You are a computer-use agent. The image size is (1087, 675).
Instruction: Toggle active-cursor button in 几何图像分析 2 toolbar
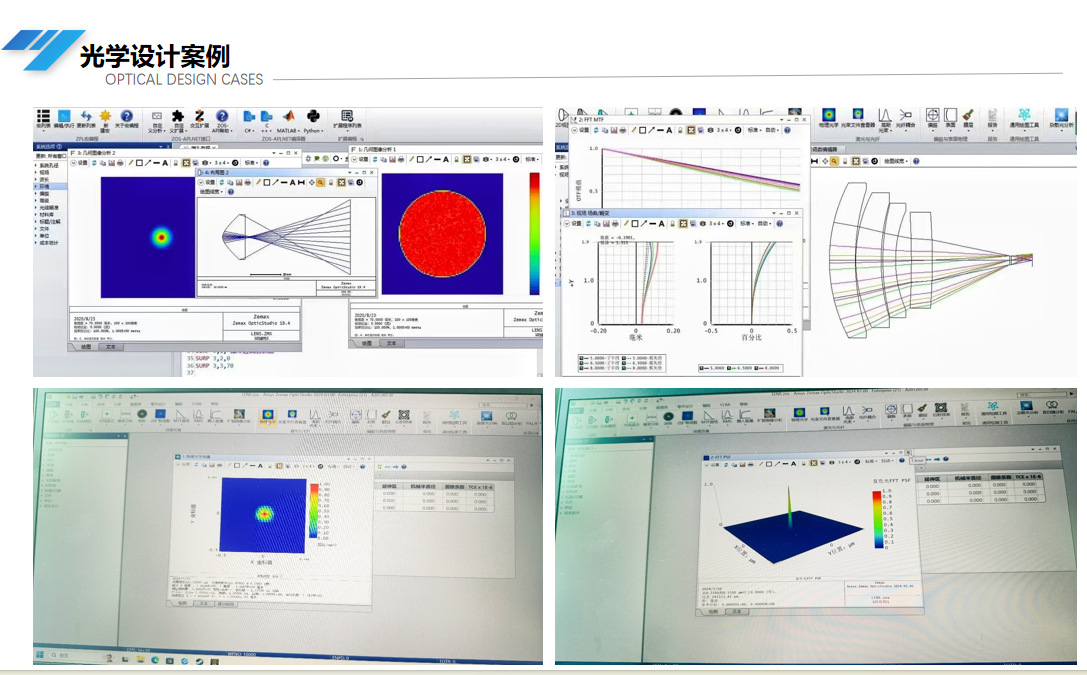(186, 163)
